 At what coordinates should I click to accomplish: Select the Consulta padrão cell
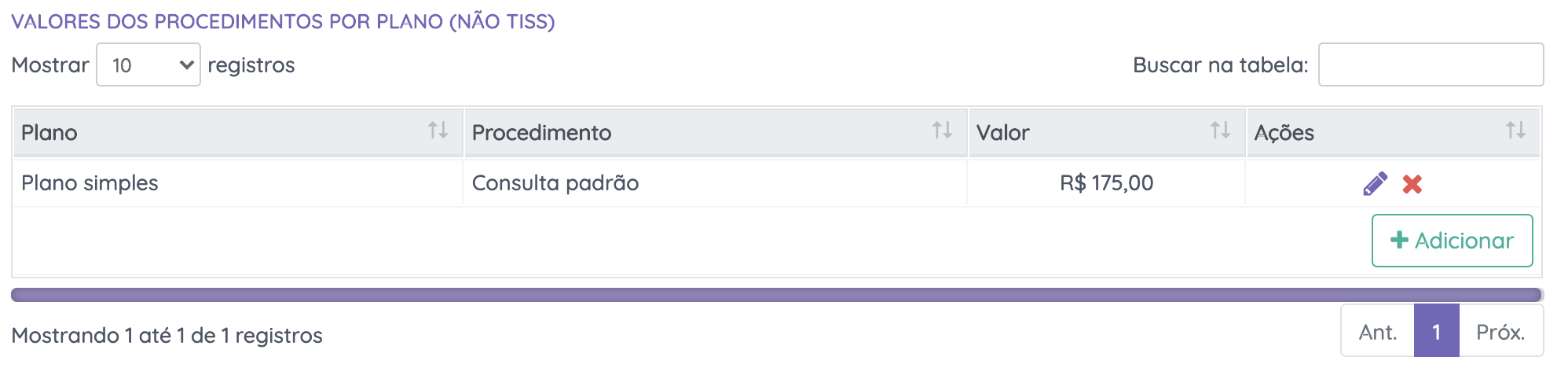tap(555, 183)
